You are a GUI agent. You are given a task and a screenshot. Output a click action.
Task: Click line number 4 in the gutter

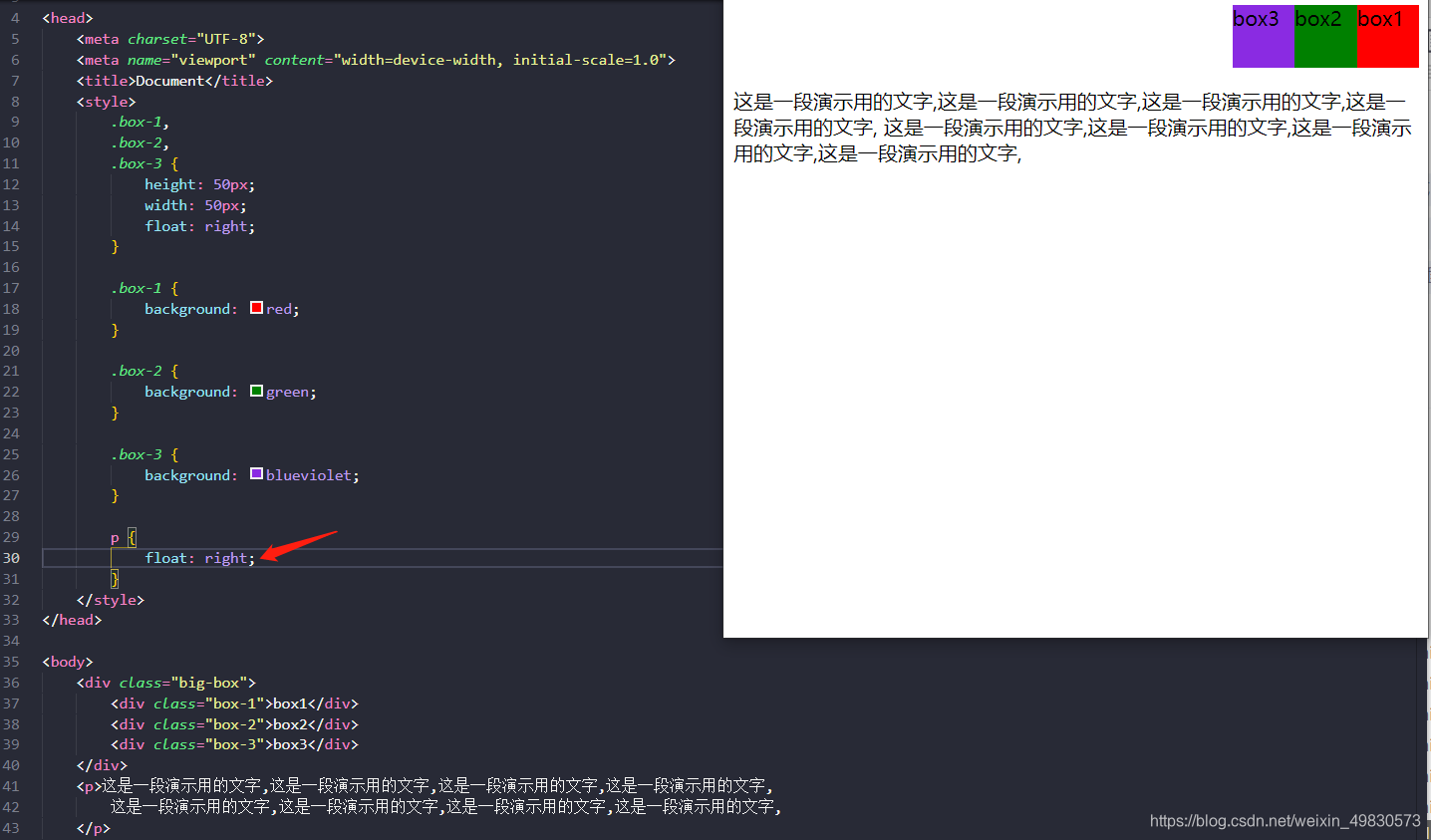pos(15,18)
